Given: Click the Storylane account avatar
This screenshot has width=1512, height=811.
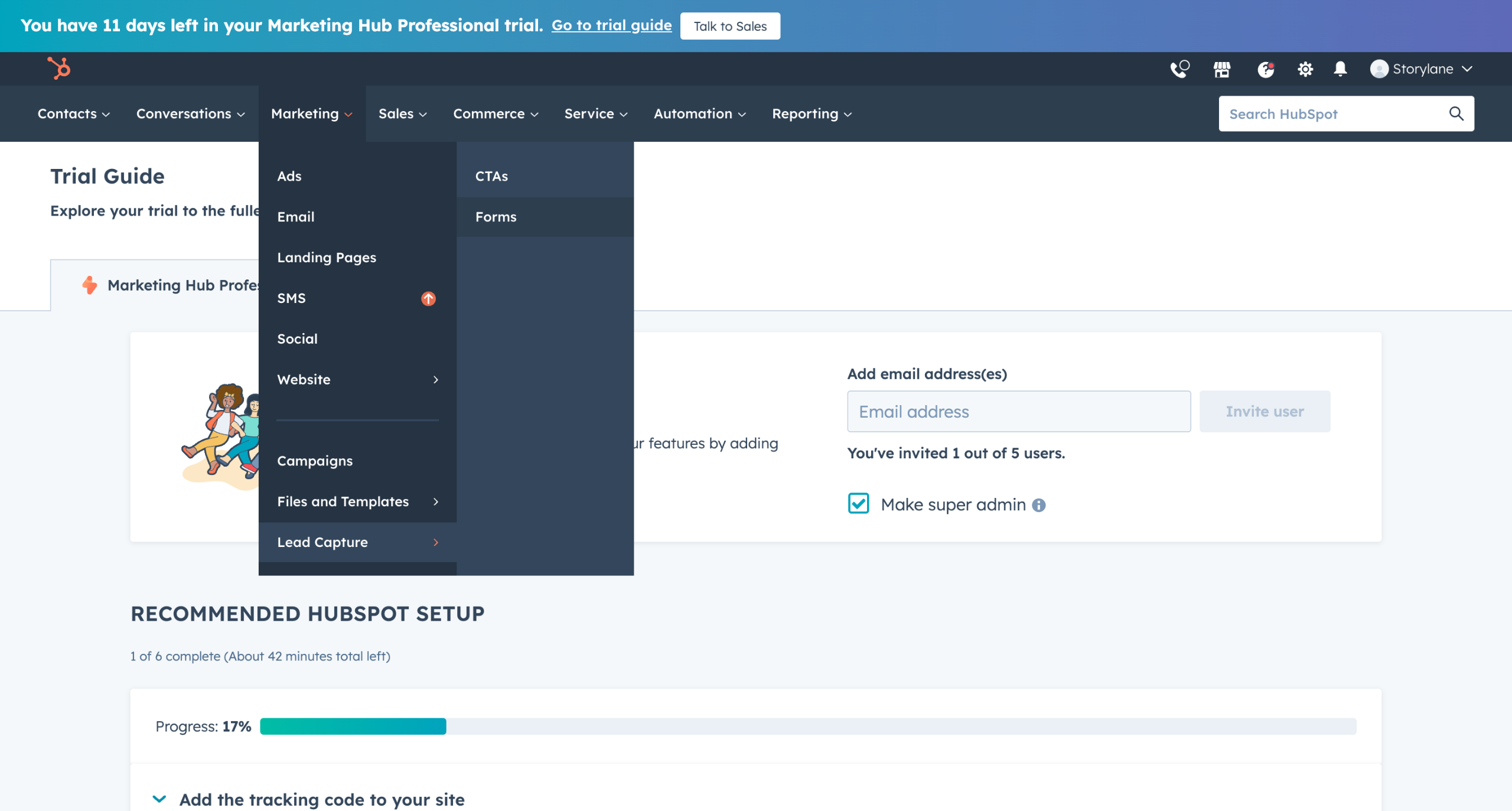Looking at the screenshot, I should pos(1379,69).
